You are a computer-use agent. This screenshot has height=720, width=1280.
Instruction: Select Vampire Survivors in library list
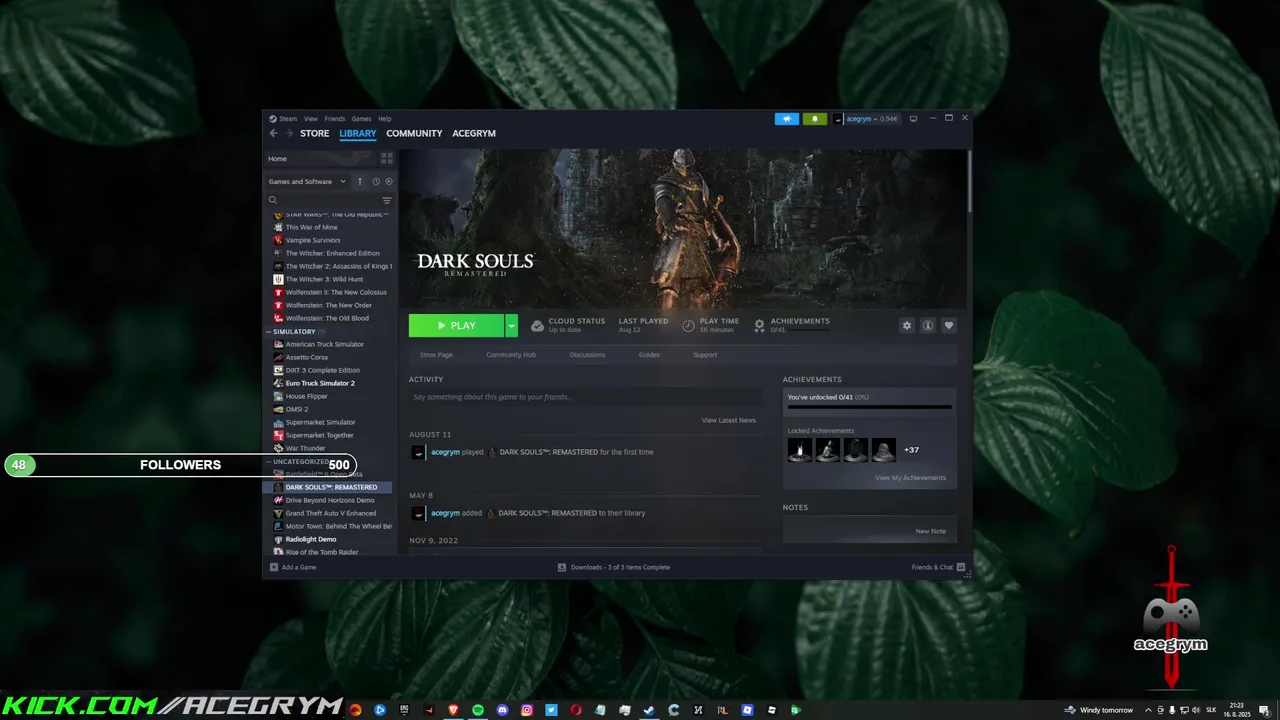(313, 240)
